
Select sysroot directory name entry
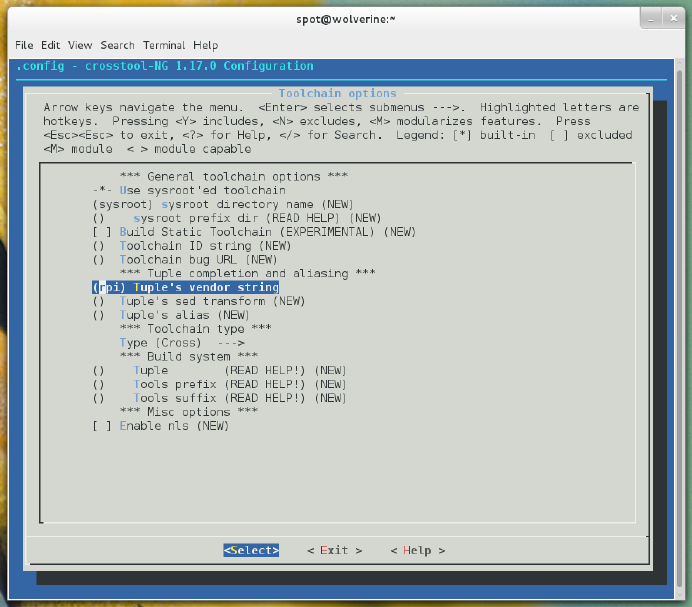coord(223,204)
